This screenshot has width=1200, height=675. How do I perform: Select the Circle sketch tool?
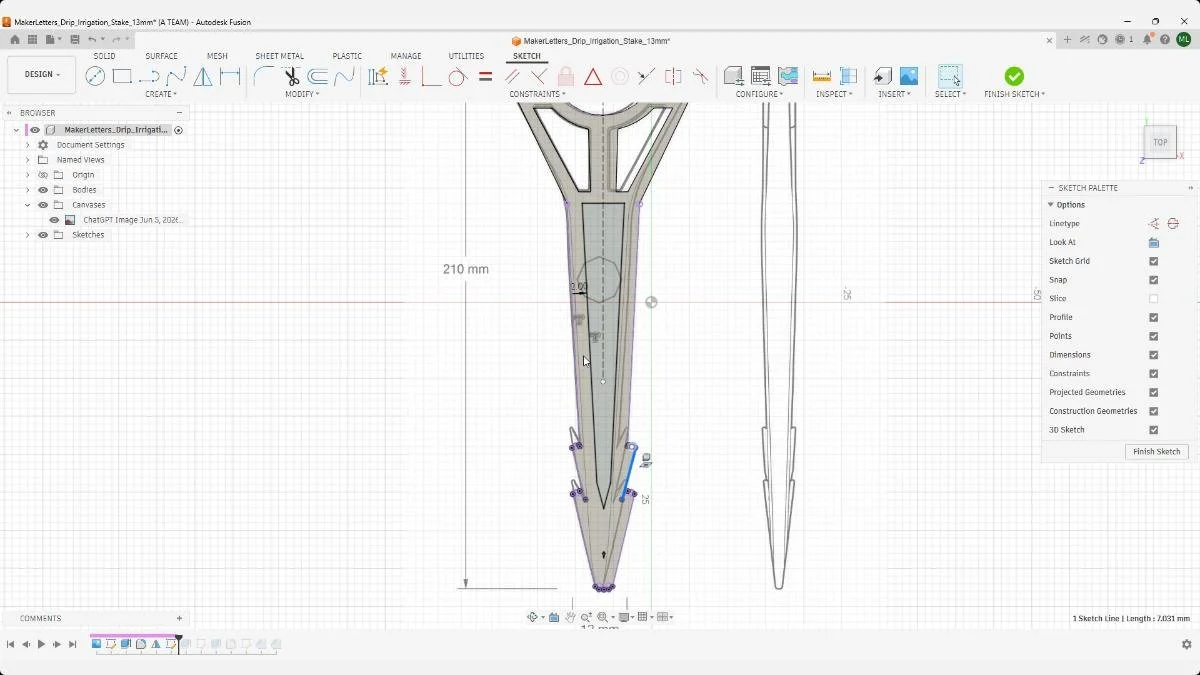tap(95, 76)
